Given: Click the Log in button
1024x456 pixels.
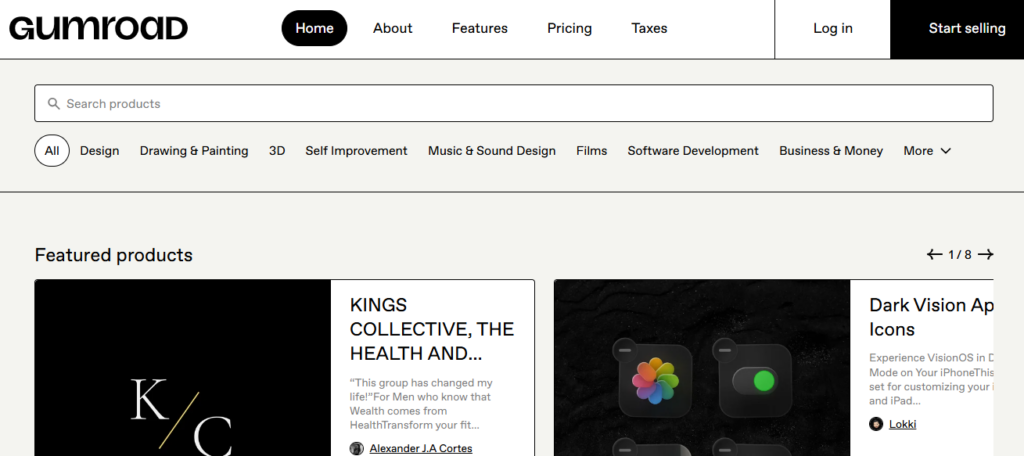Looking at the screenshot, I should pyautogui.click(x=833, y=28).
